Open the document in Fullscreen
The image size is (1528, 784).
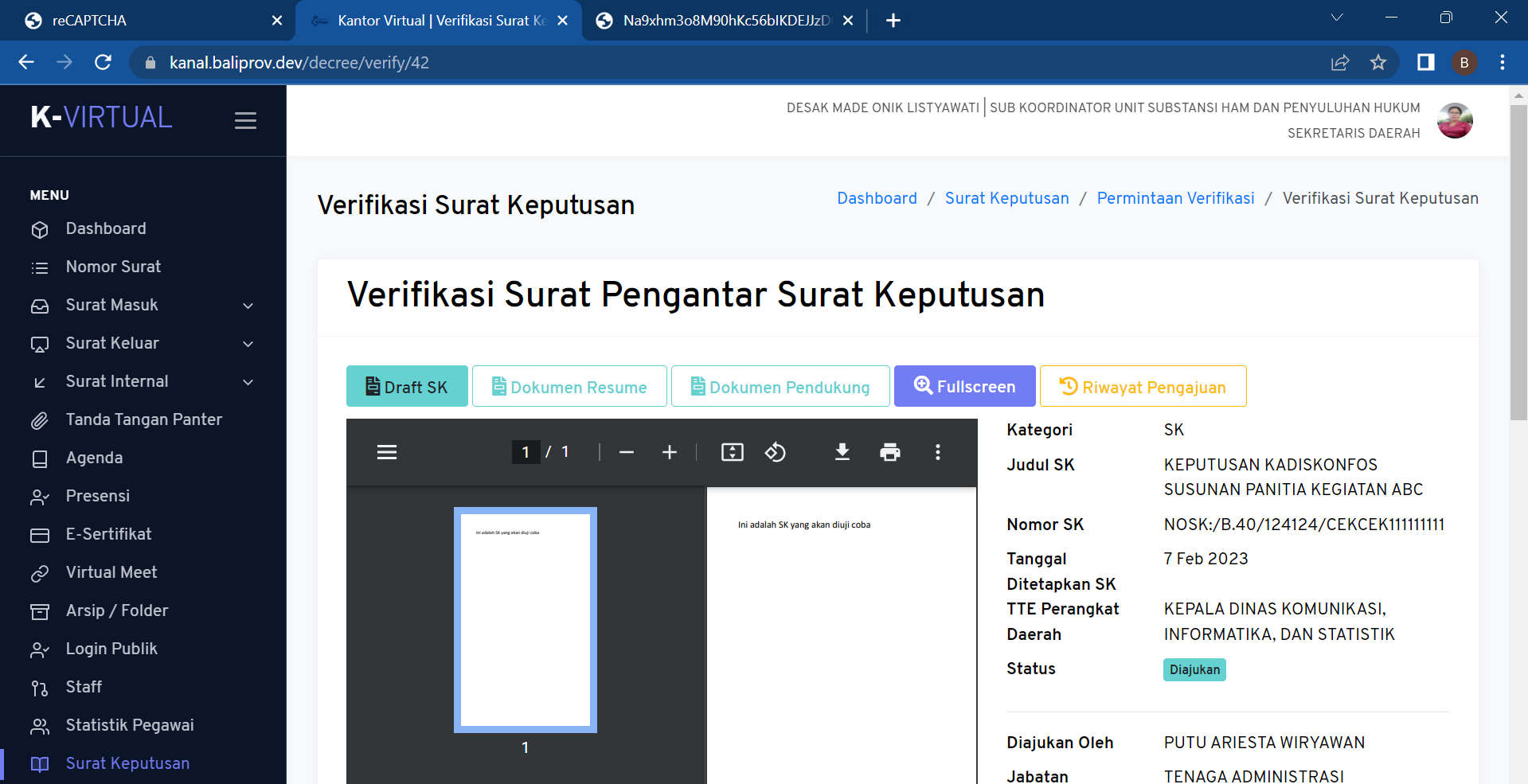coord(964,387)
